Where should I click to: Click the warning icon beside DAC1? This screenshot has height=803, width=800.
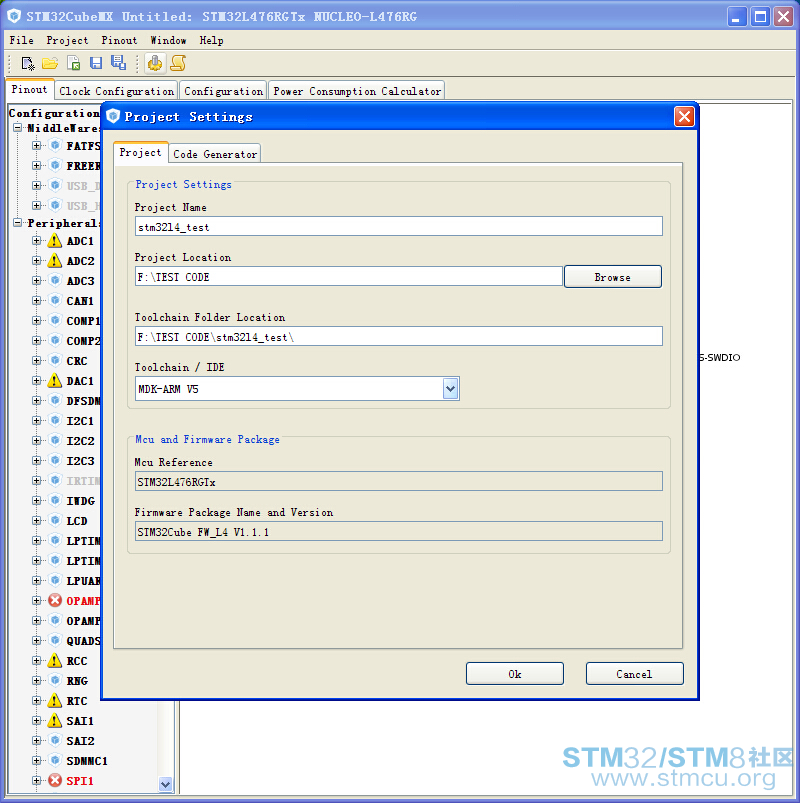tap(55, 381)
